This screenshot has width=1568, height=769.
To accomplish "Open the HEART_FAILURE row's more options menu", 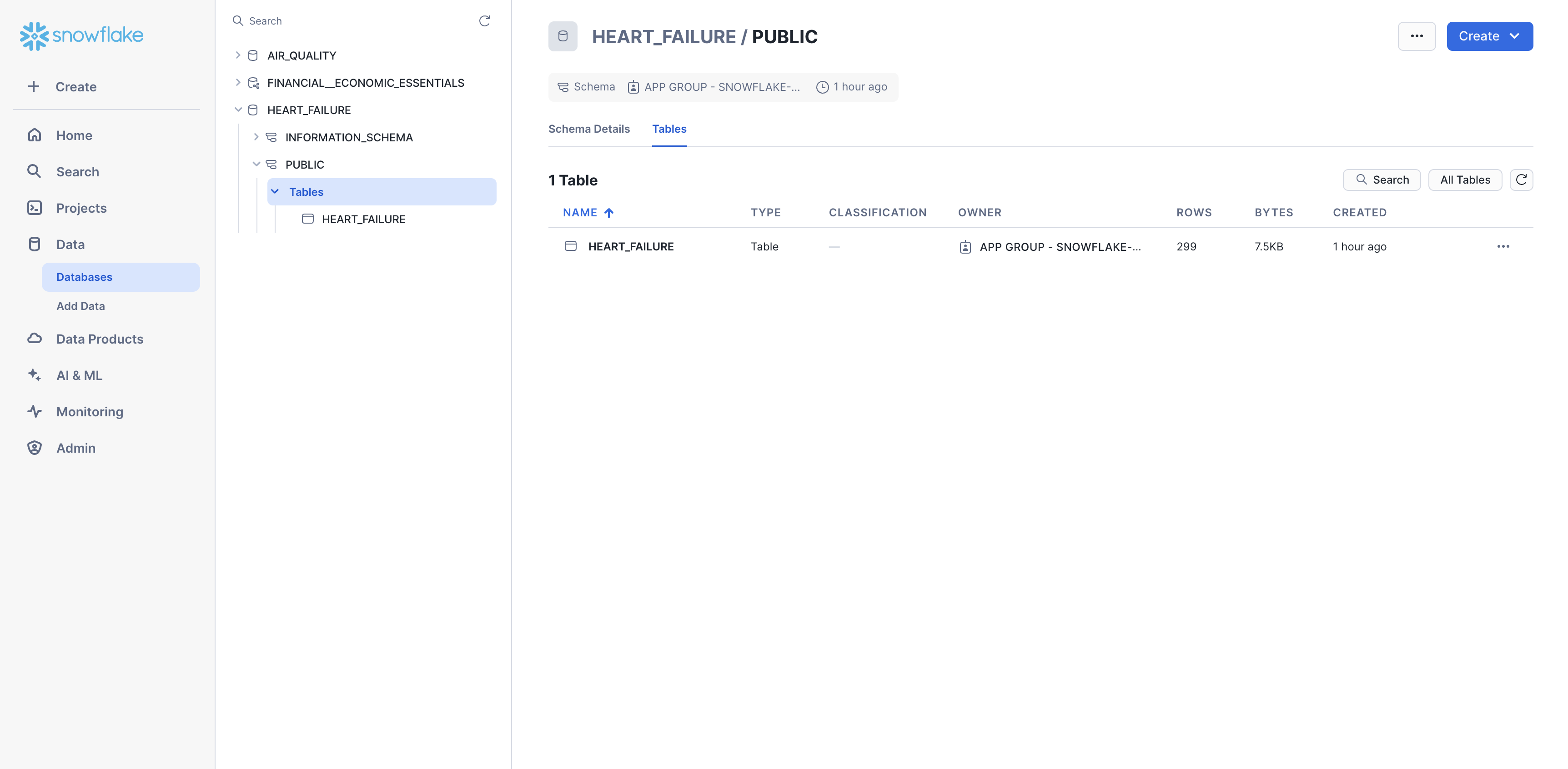I will (1502, 246).
